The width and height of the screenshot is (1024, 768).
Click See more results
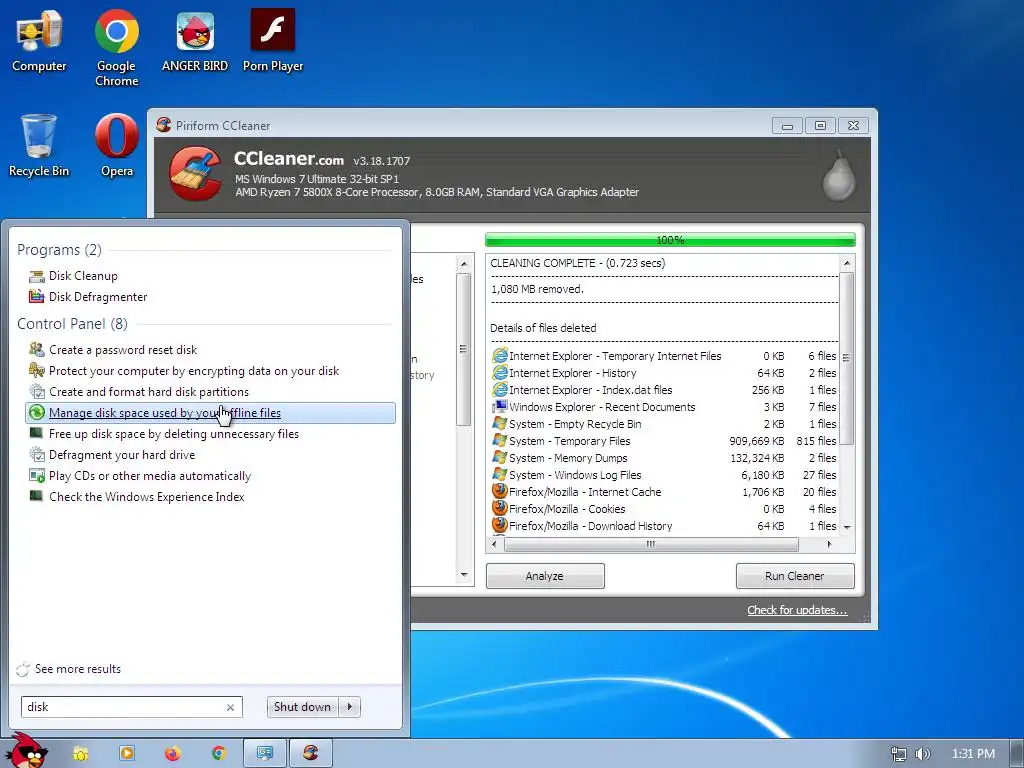click(78, 669)
